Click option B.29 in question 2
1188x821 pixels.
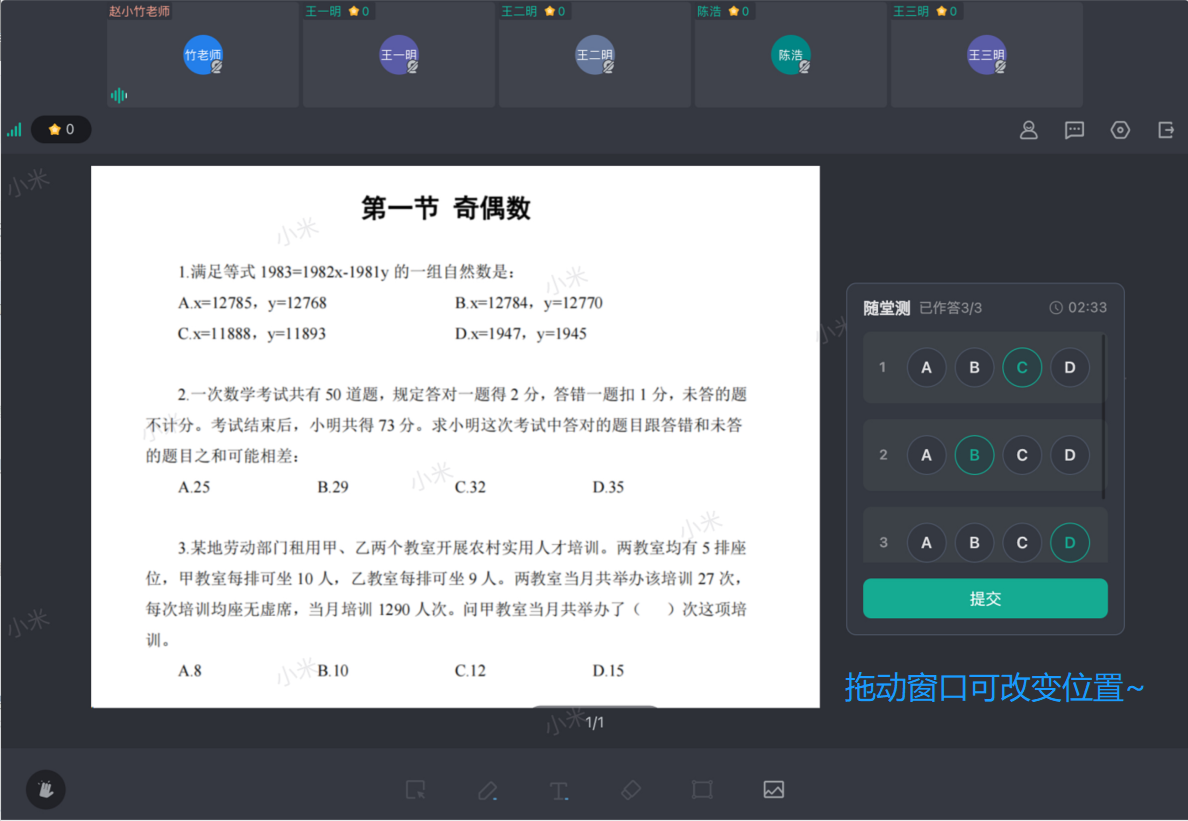point(333,487)
